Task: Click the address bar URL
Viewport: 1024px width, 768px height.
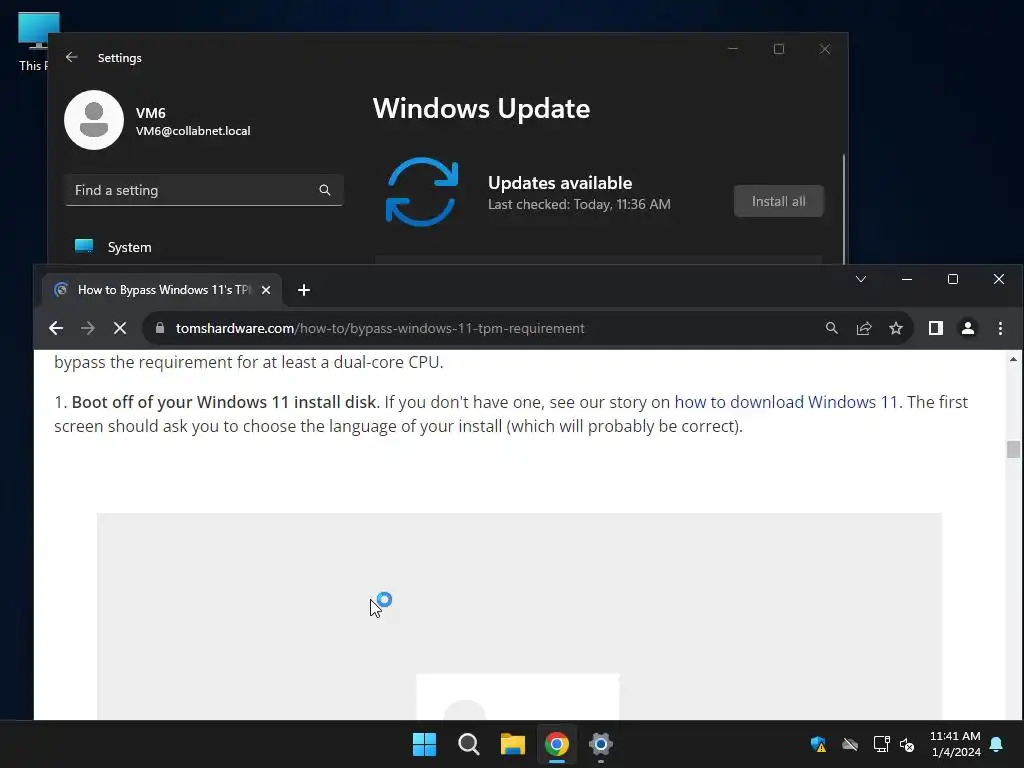Action: [380, 328]
